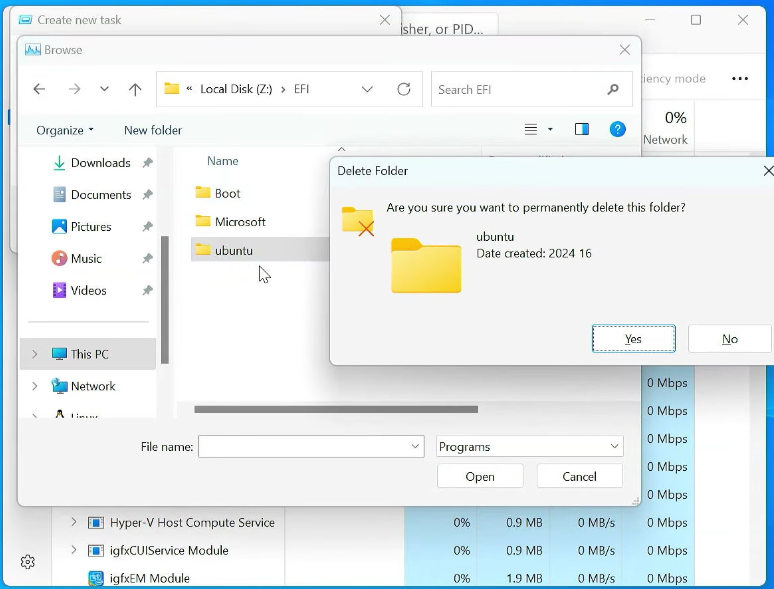Click the search magnifier icon
This screenshot has height=589, width=774.
coord(613,89)
